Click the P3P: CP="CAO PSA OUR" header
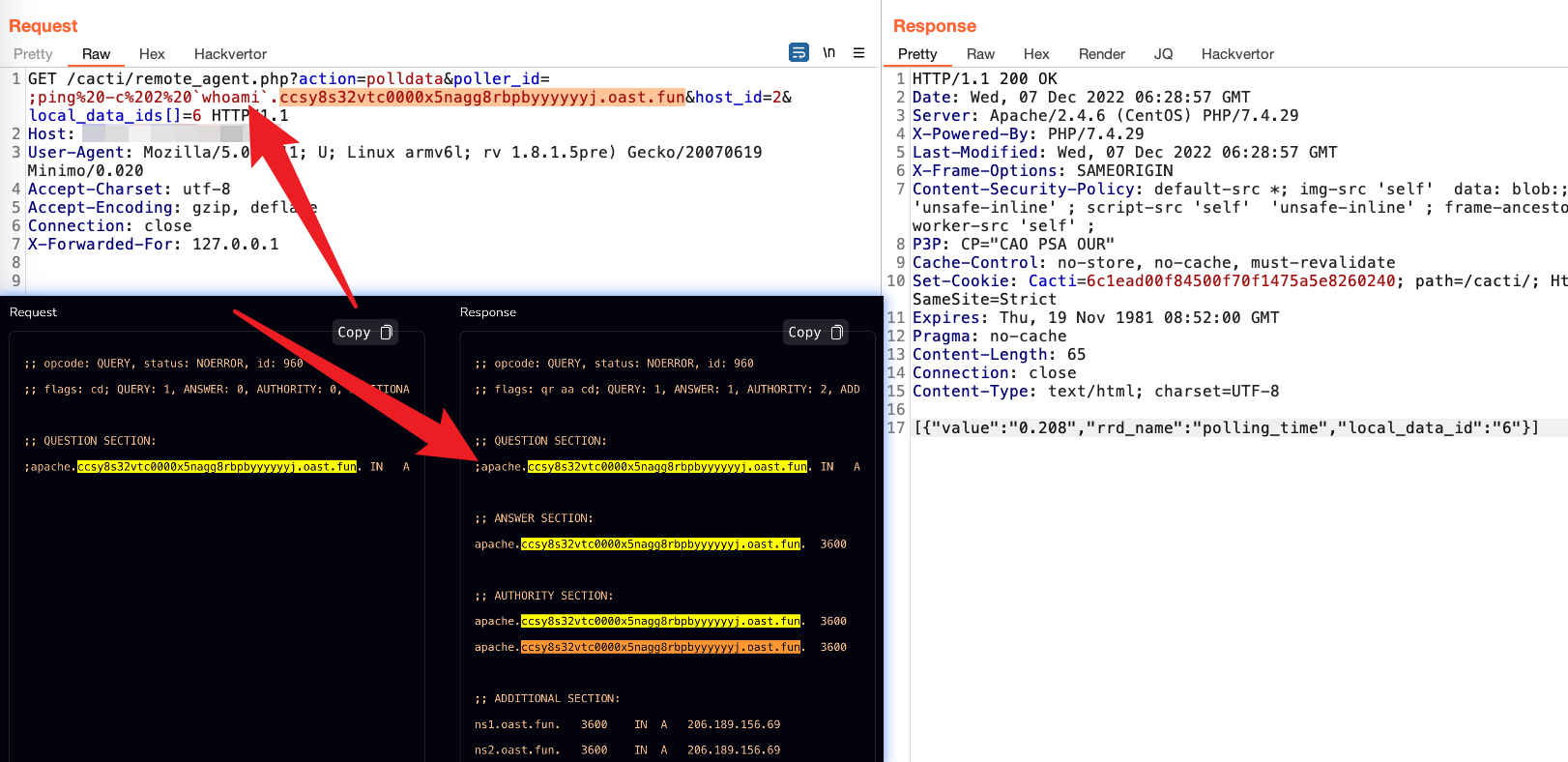Screen dimensions: 1568x762 click(x=1013, y=244)
